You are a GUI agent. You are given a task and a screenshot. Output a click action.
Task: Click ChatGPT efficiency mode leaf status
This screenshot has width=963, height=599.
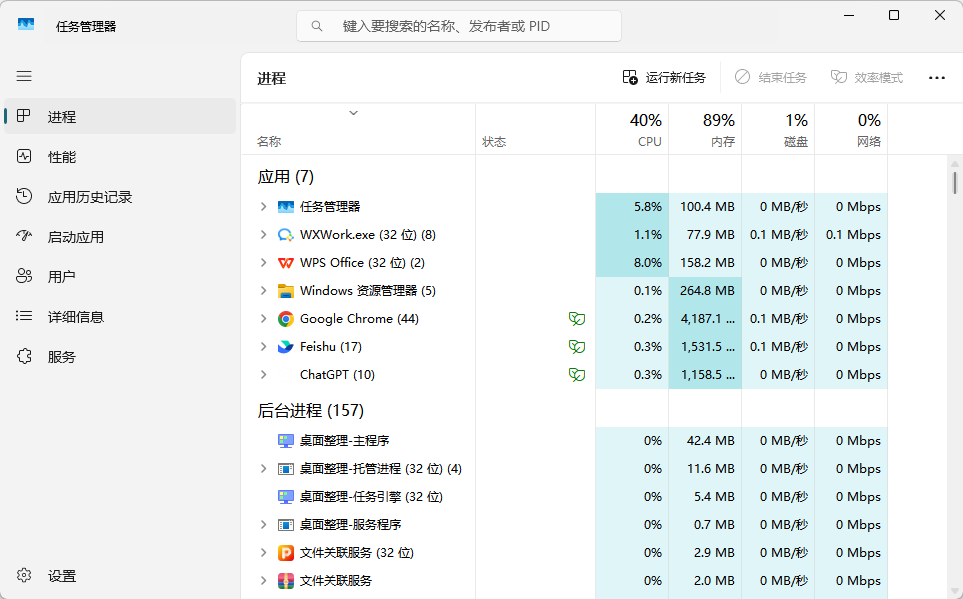coord(577,375)
